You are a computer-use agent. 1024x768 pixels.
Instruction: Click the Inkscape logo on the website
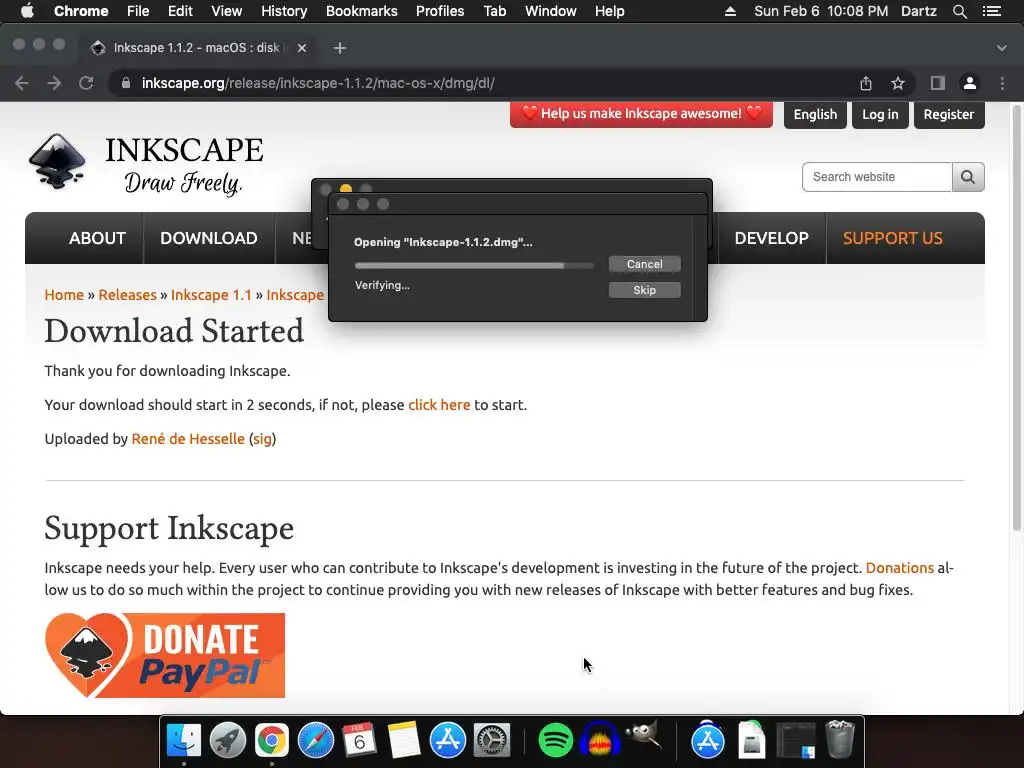click(146, 163)
